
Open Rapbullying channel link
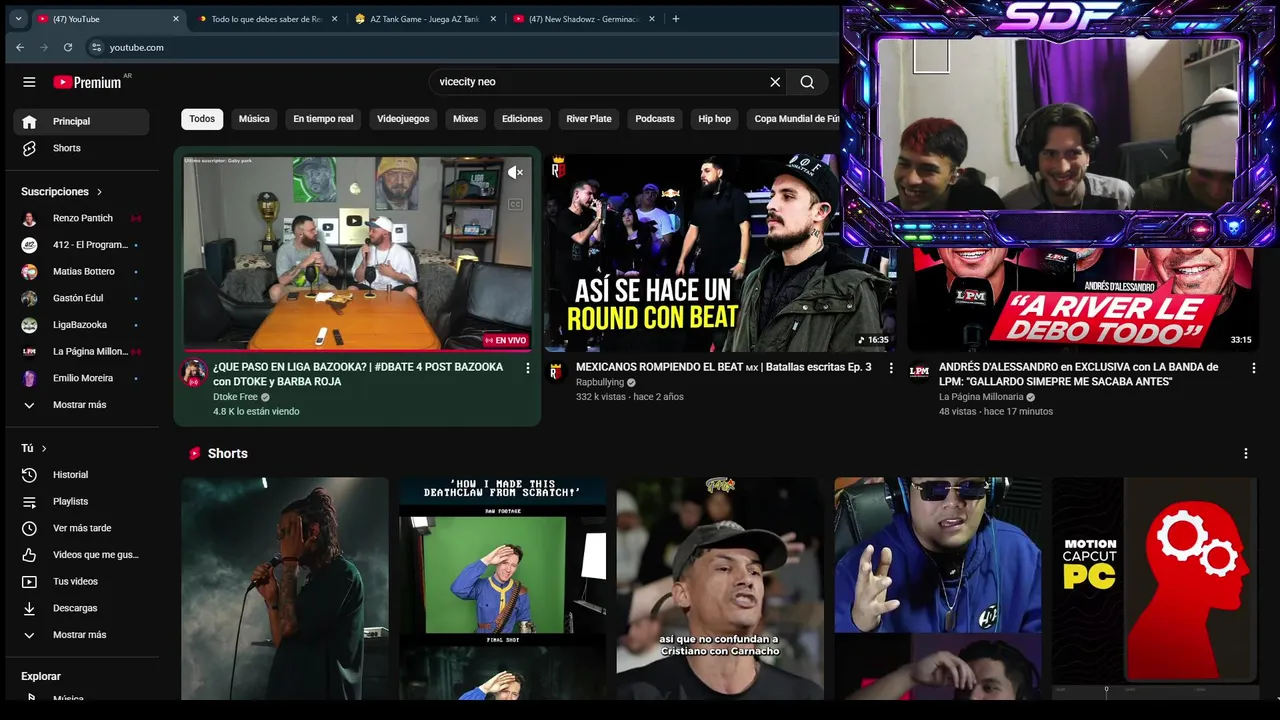(600, 382)
